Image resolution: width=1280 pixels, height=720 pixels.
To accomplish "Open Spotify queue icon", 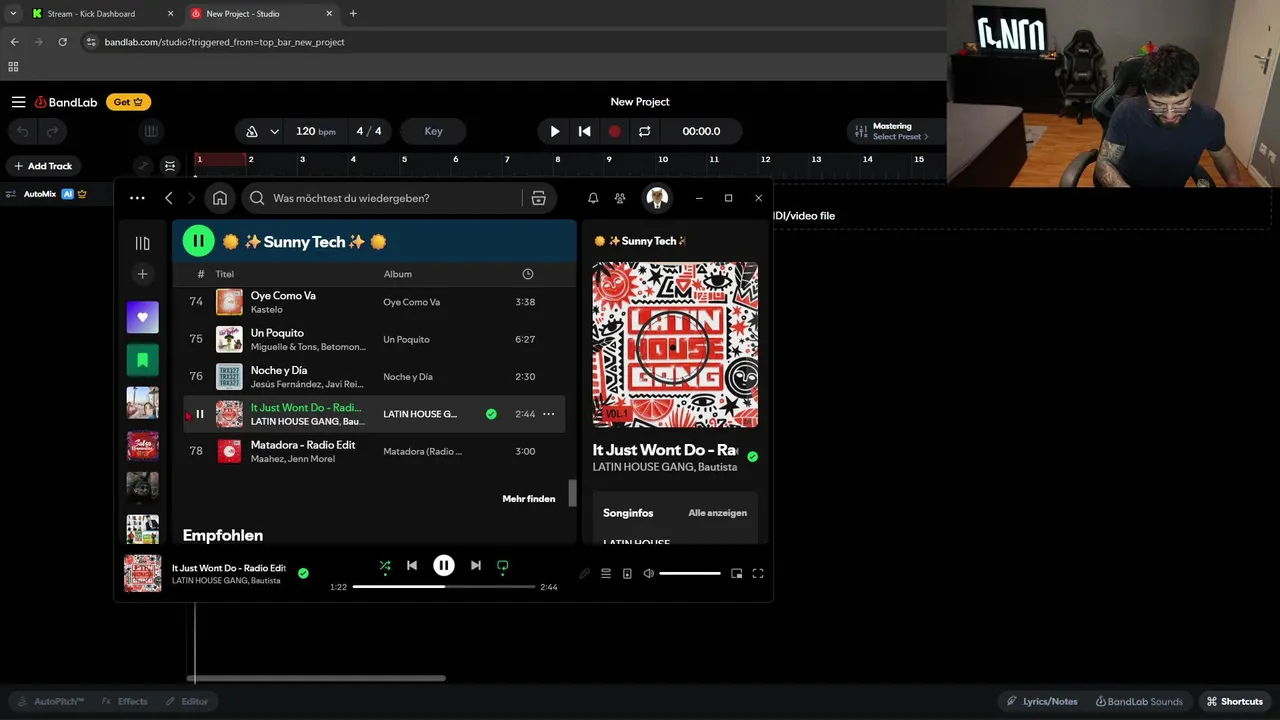I will pyautogui.click(x=606, y=573).
